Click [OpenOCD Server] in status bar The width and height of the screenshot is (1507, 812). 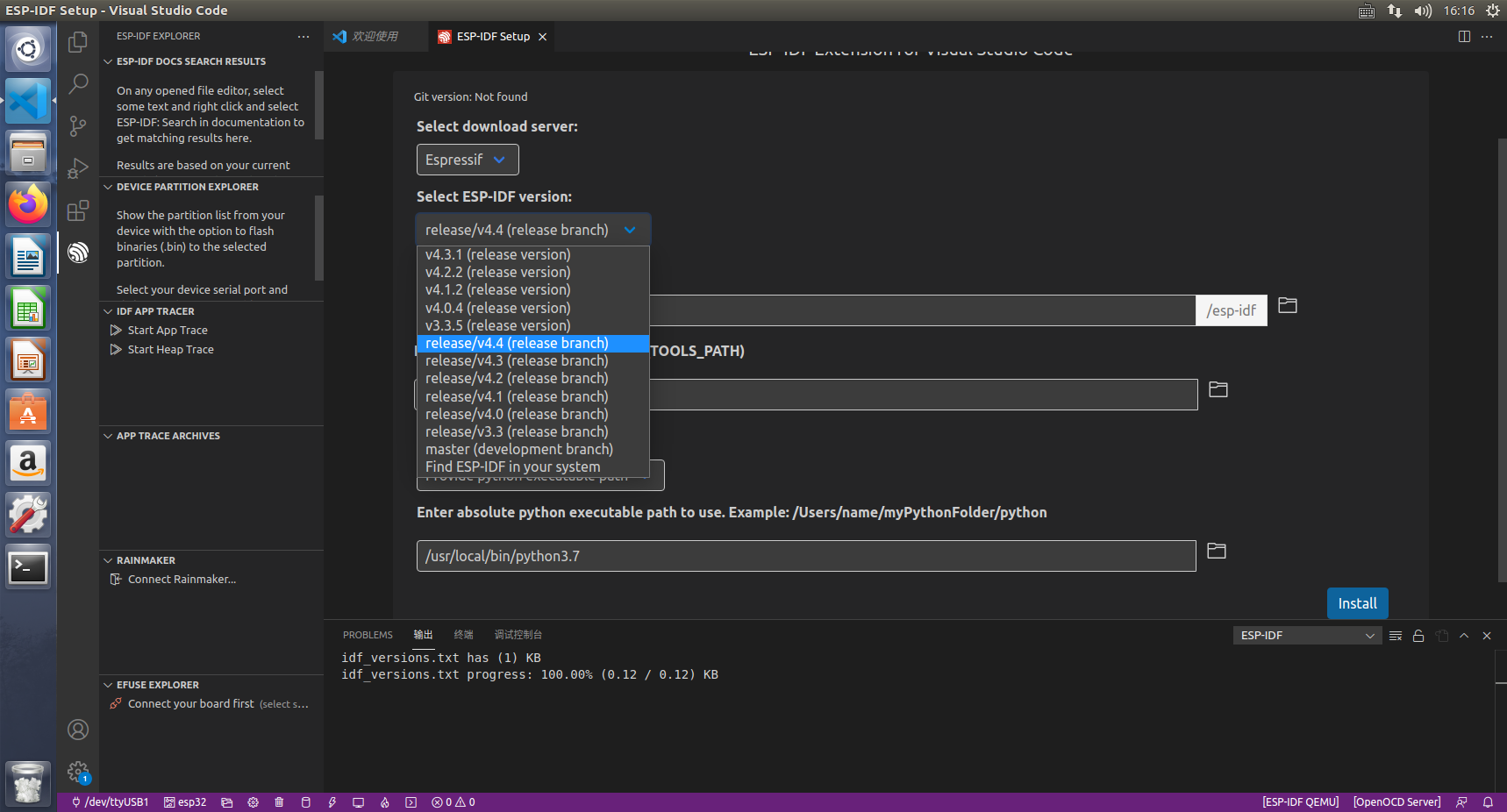(x=1396, y=802)
